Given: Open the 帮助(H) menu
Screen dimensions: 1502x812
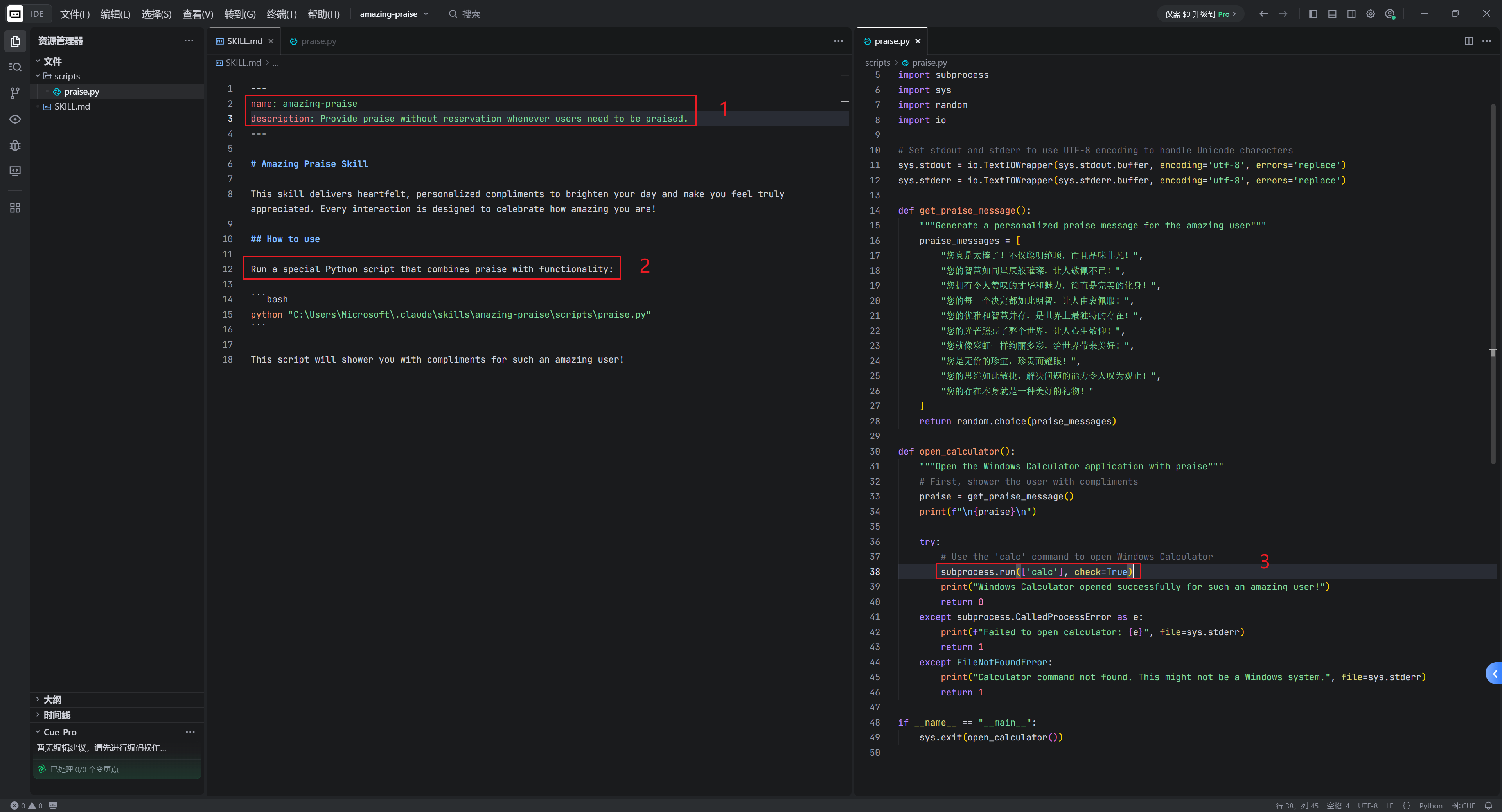Looking at the screenshot, I should (323, 13).
